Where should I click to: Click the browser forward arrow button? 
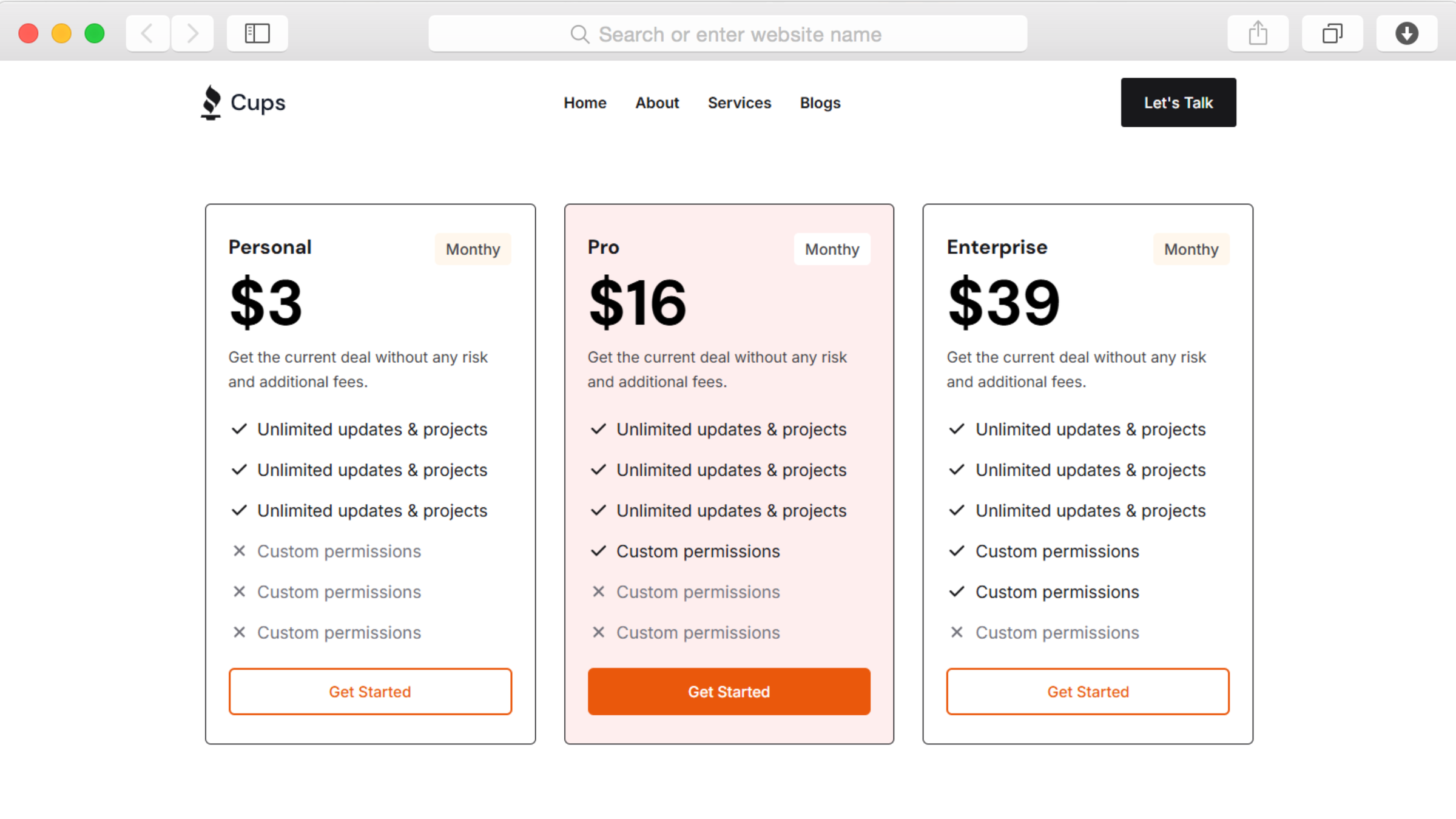(x=192, y=33)
